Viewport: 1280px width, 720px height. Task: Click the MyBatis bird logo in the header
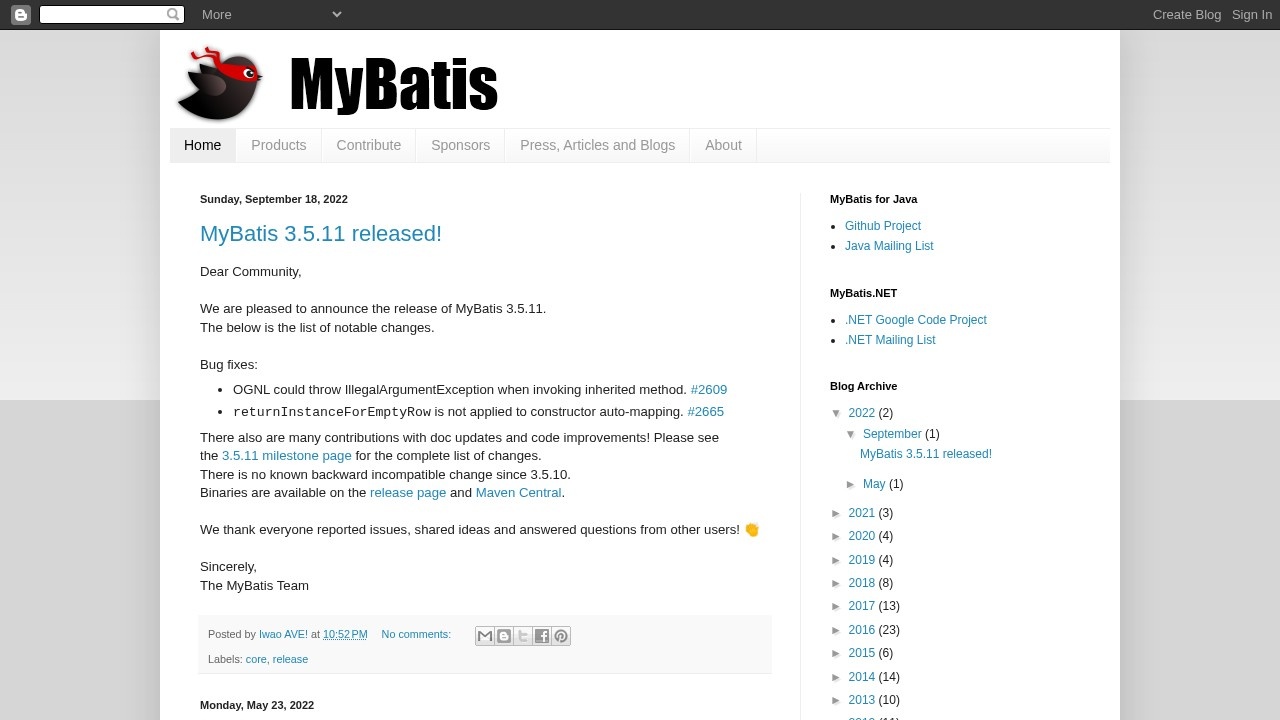click(218, 82)
